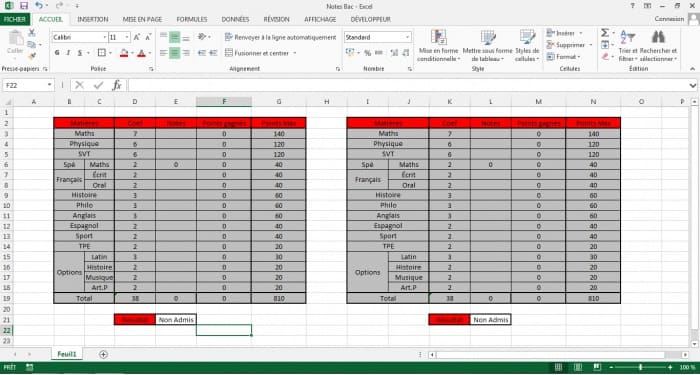Click the Fill down icon in Édition
The width and height of the screenshot is (700, 375).
(x=605, y=45)
